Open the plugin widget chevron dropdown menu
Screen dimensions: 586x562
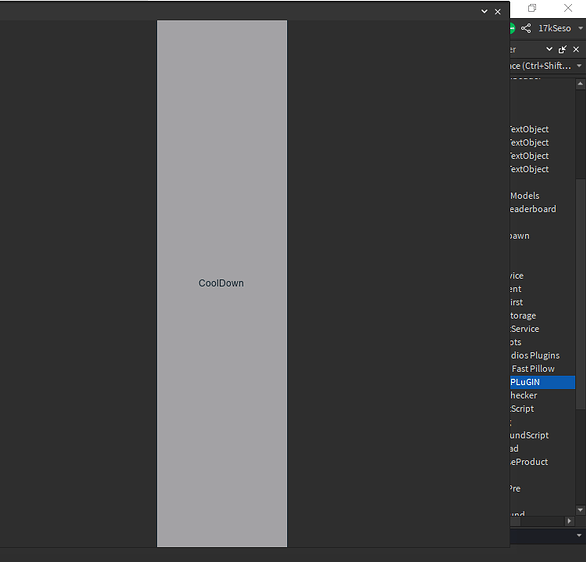coord(484,12)
